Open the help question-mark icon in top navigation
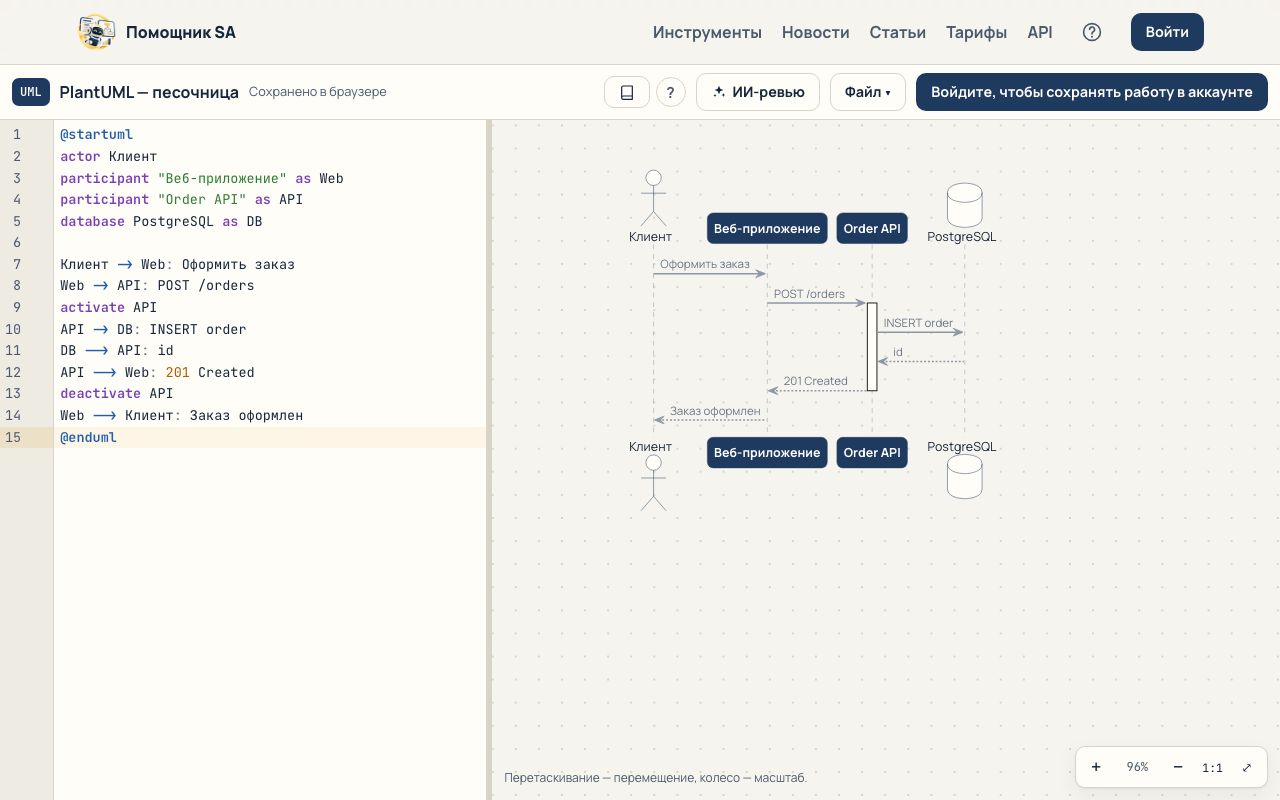The height and width of the screenshot is (800, 1280). [1092, 32]
